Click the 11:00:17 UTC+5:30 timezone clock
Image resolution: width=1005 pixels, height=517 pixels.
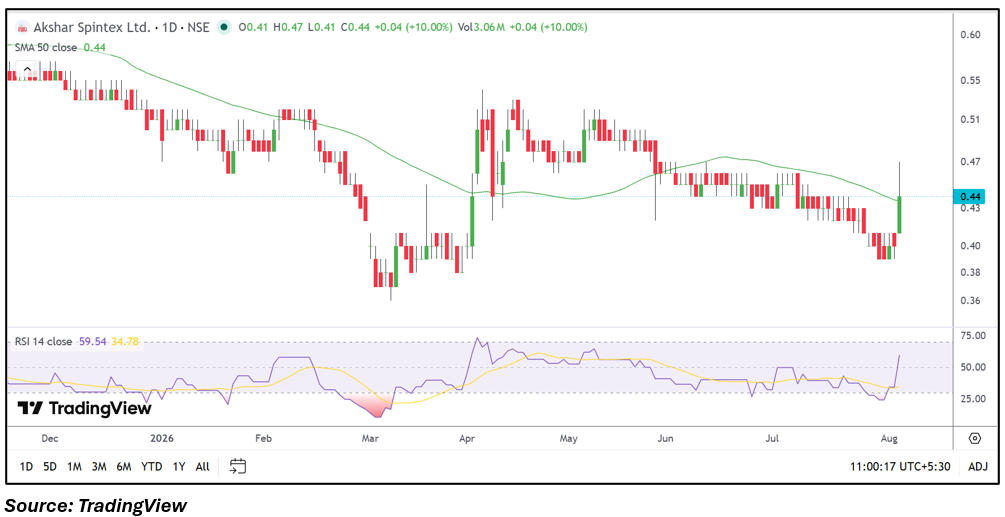900,466
